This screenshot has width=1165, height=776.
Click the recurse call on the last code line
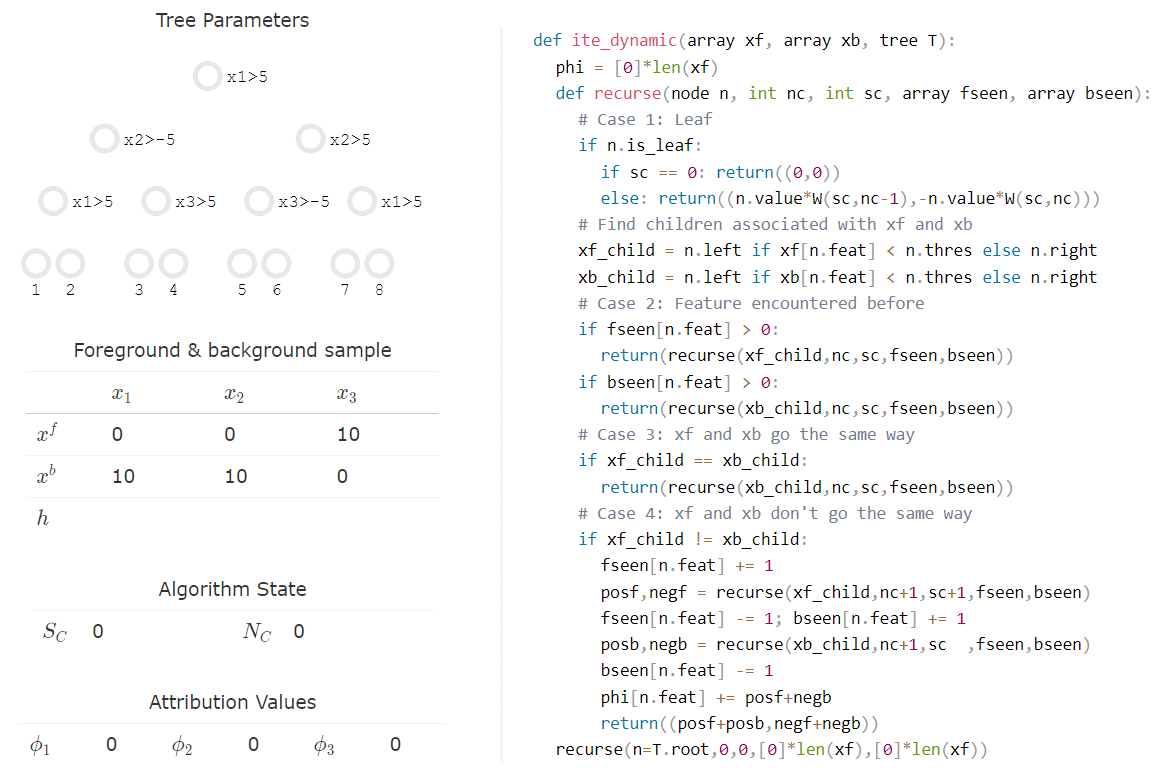(x=586, y=748)
